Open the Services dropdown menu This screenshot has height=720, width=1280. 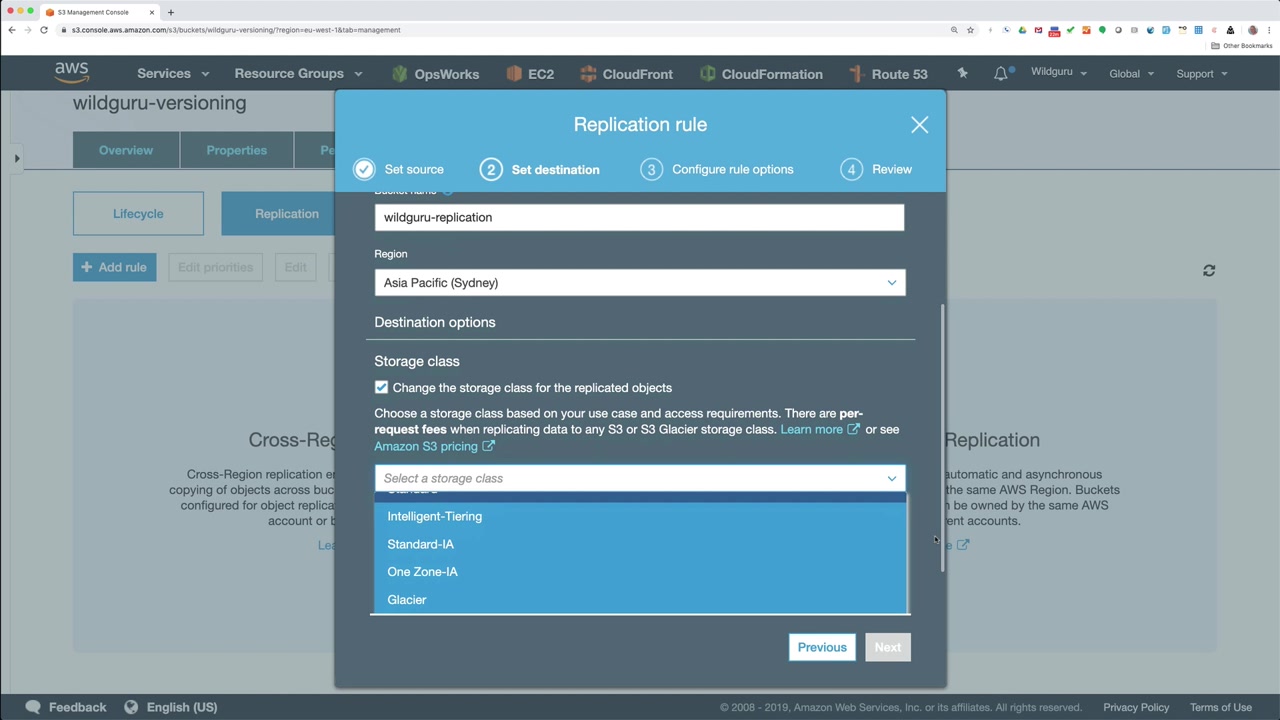[173, 74]
